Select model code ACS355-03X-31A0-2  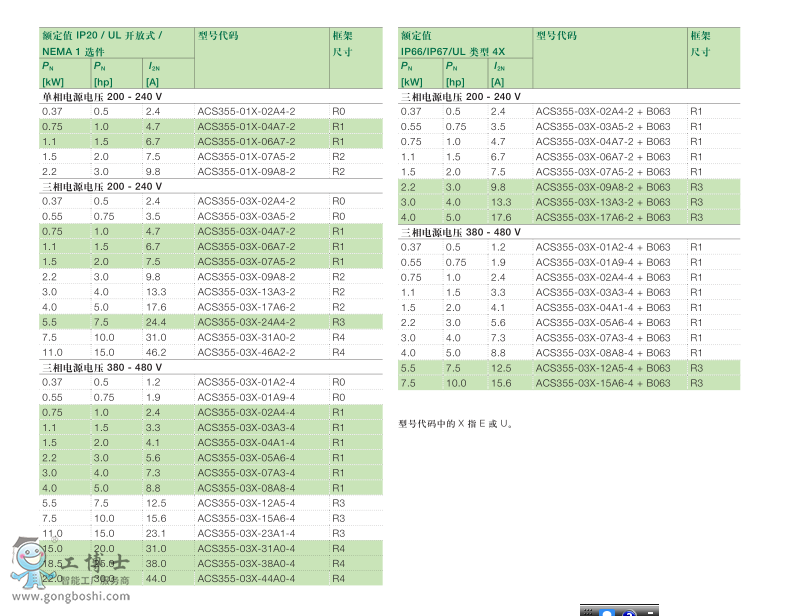246,337
